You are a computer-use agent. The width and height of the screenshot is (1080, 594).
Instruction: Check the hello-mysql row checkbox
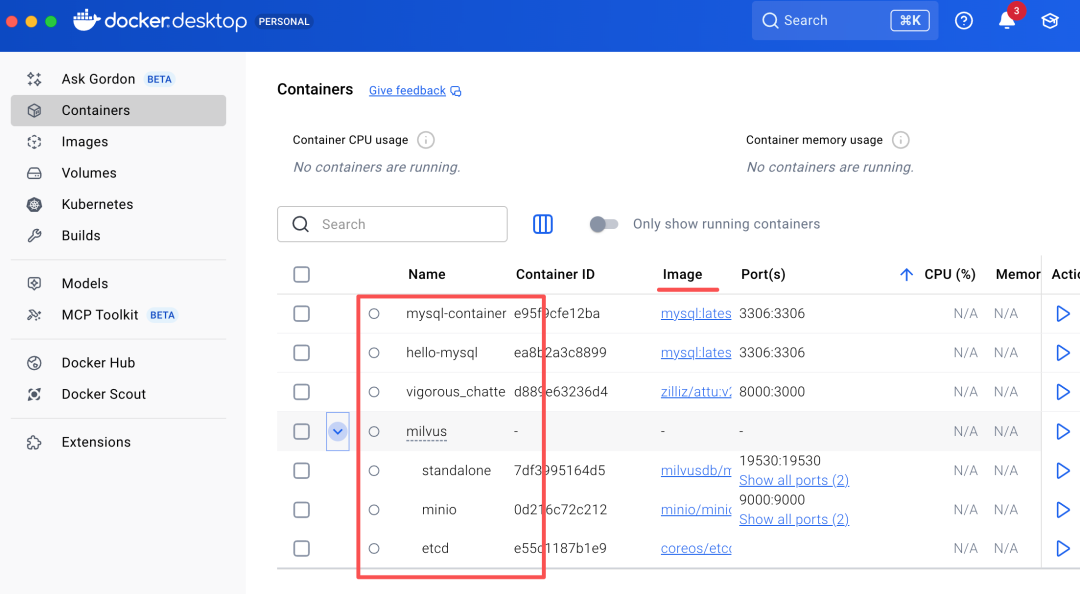[302, 353]
